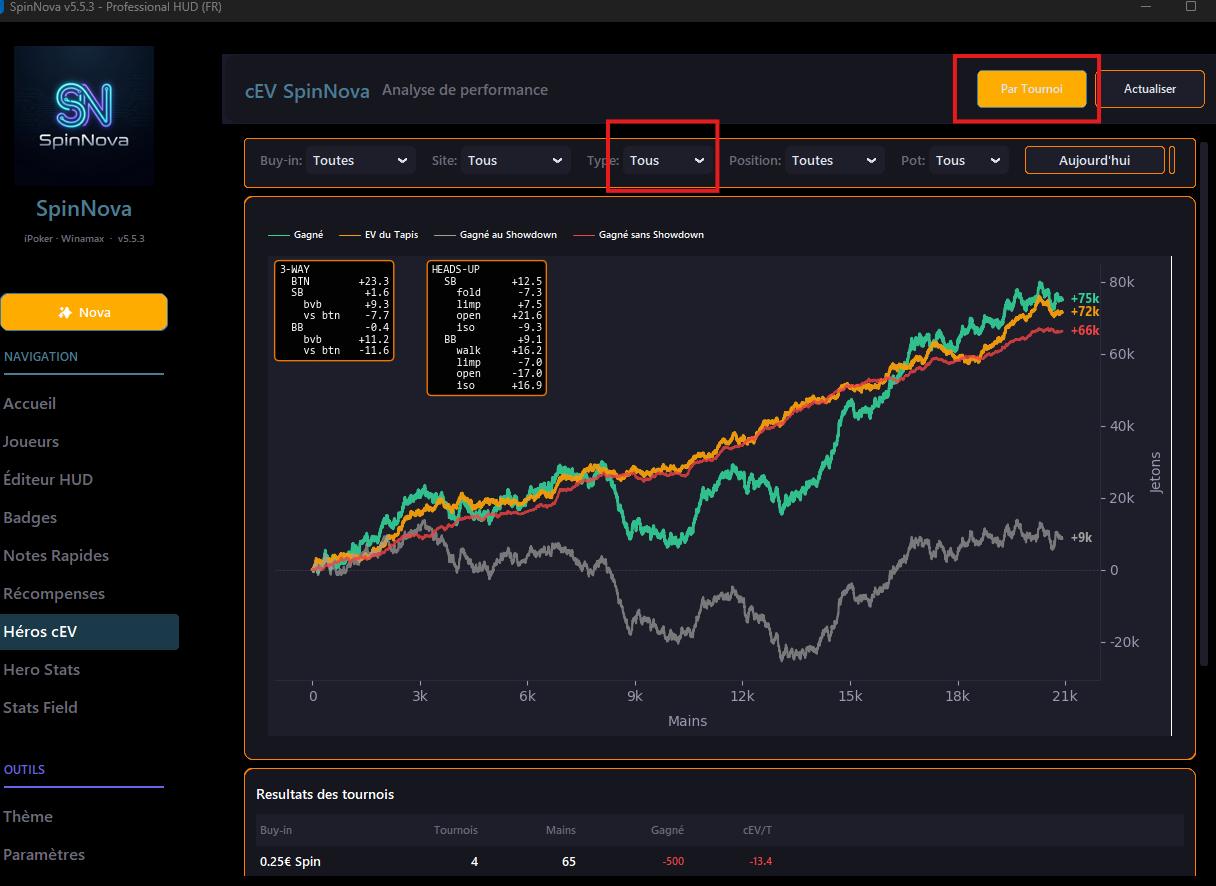
Task: Click Gagné au Showdown legend entry
Action: [495, 235]
